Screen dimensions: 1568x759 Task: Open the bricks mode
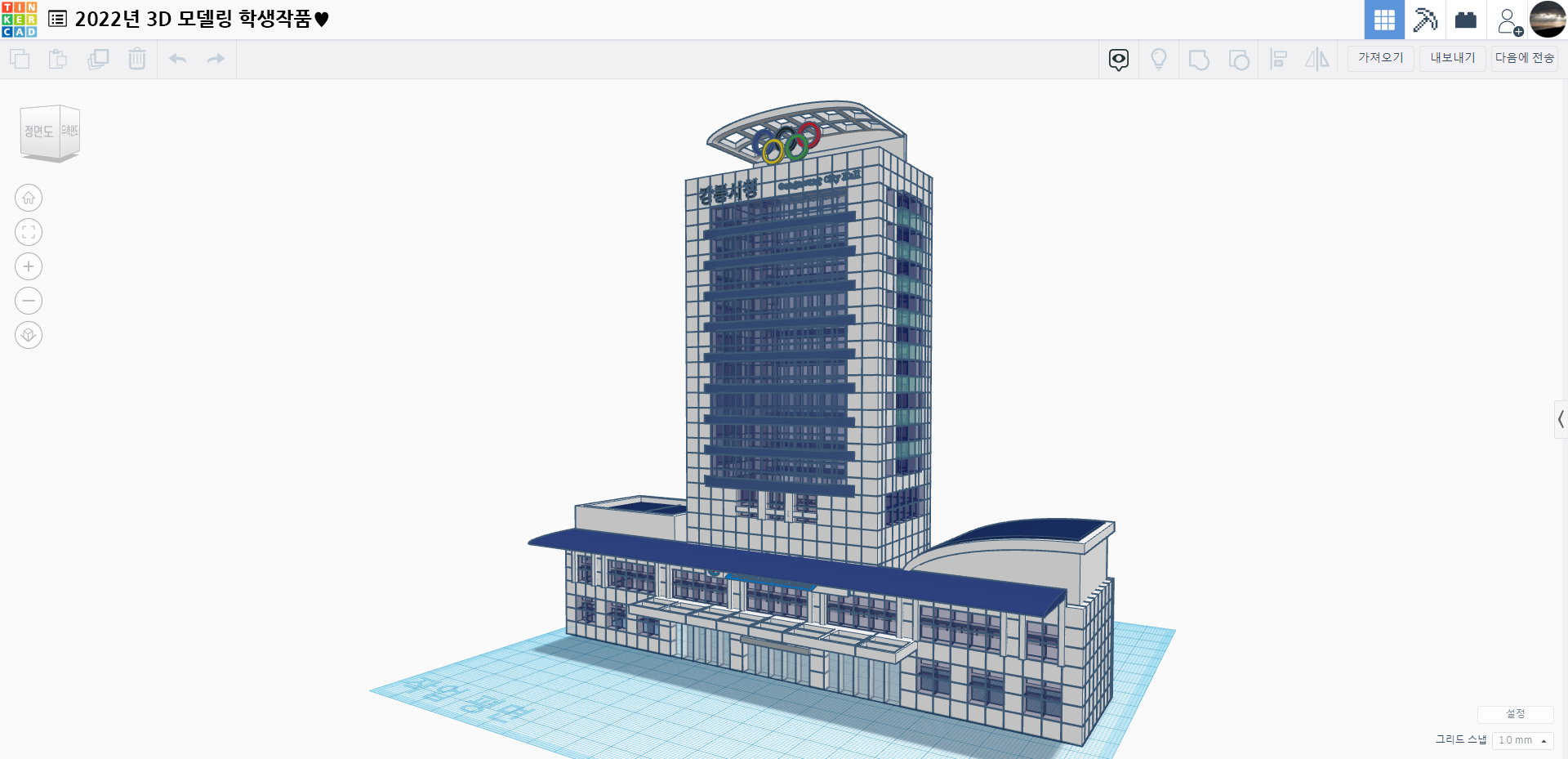click(x=1466, y=20)
